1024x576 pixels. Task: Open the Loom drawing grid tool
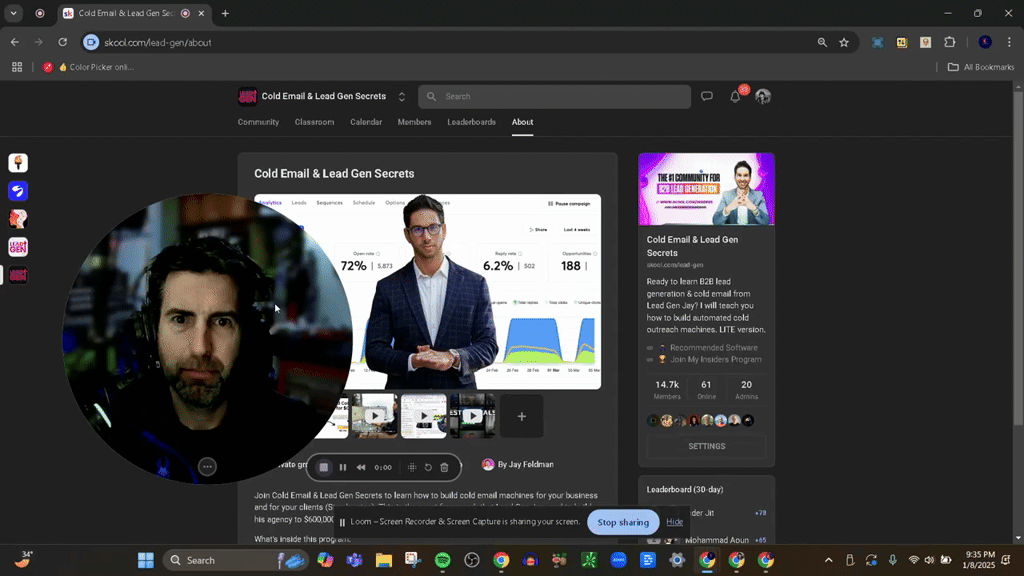click(412, 468)
